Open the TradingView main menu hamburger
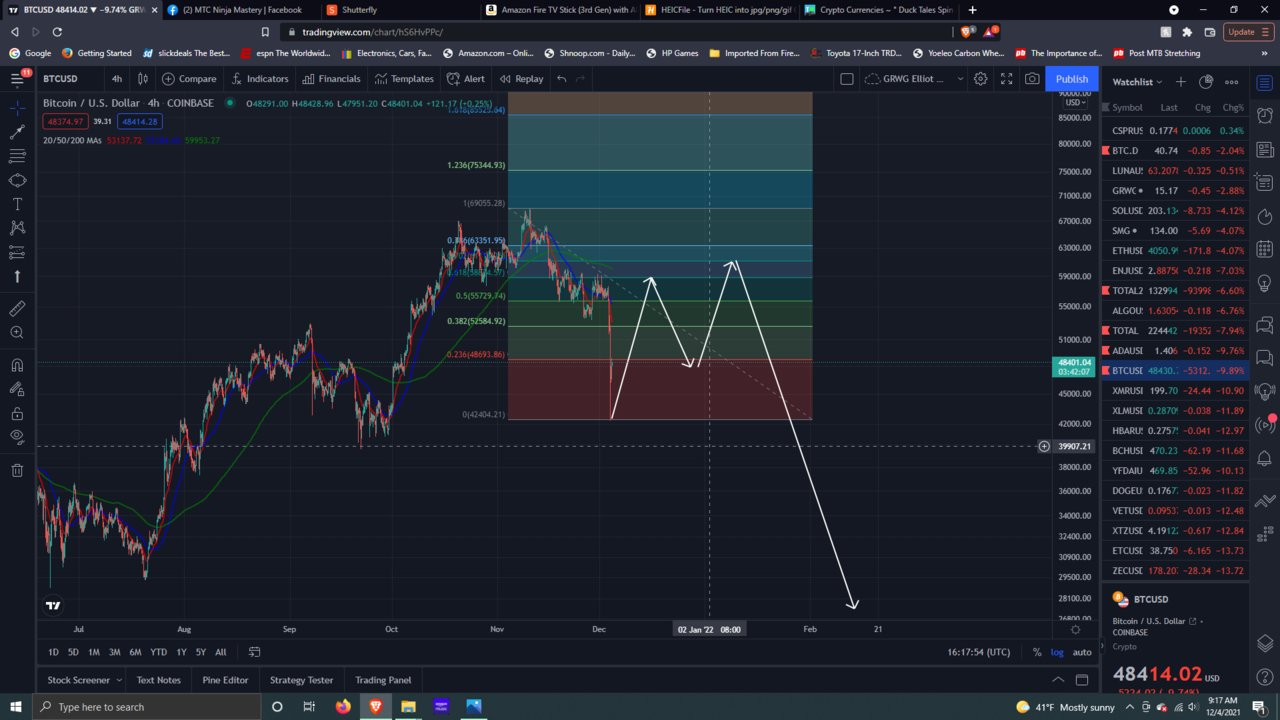1280x720 pixels. (17, 78)
